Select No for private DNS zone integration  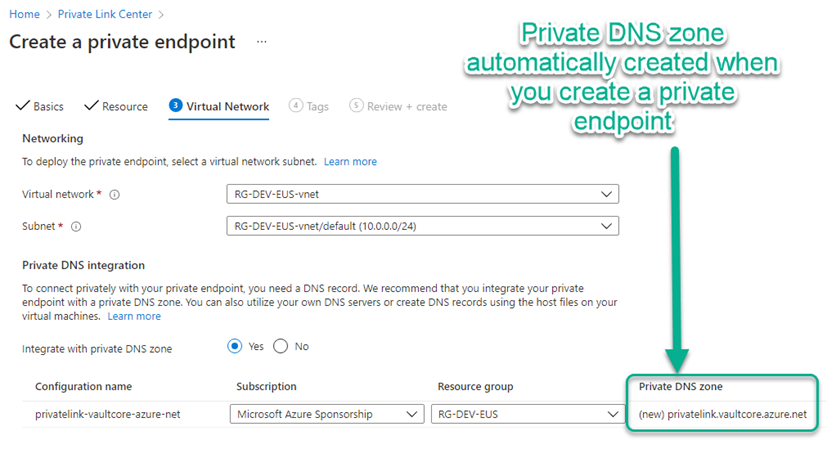(281, 346)
